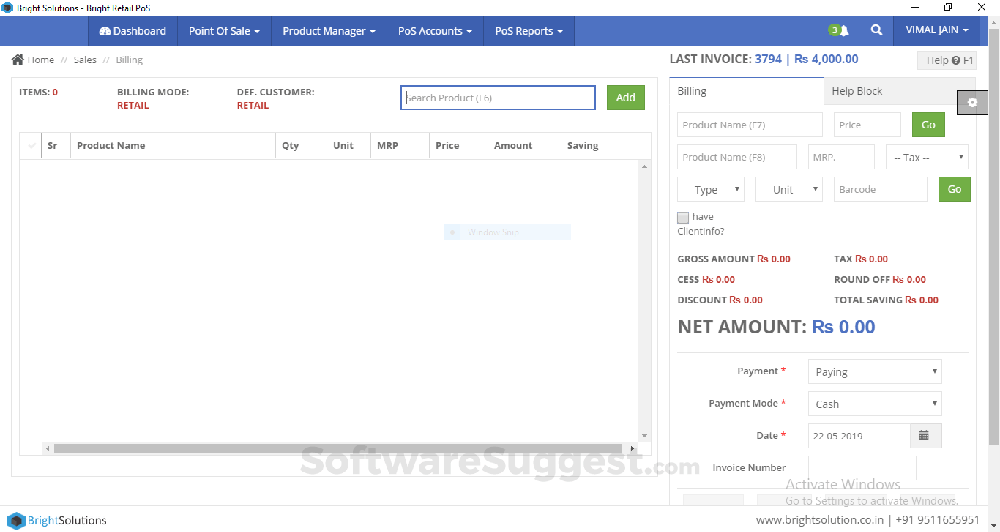Image resolution: width=1000 pixels, height=532 pixels.
Task: Click the Product Name (F8) field
Action: tap(737, 157)
